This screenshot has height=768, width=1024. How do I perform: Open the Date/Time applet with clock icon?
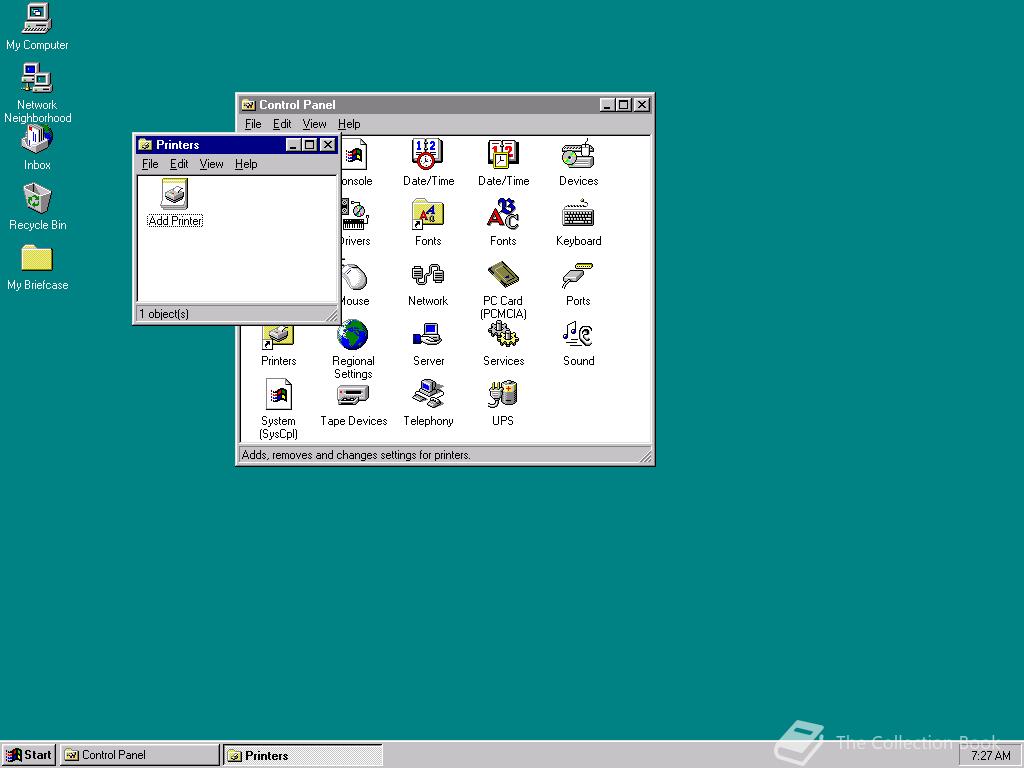coord(428,163)
